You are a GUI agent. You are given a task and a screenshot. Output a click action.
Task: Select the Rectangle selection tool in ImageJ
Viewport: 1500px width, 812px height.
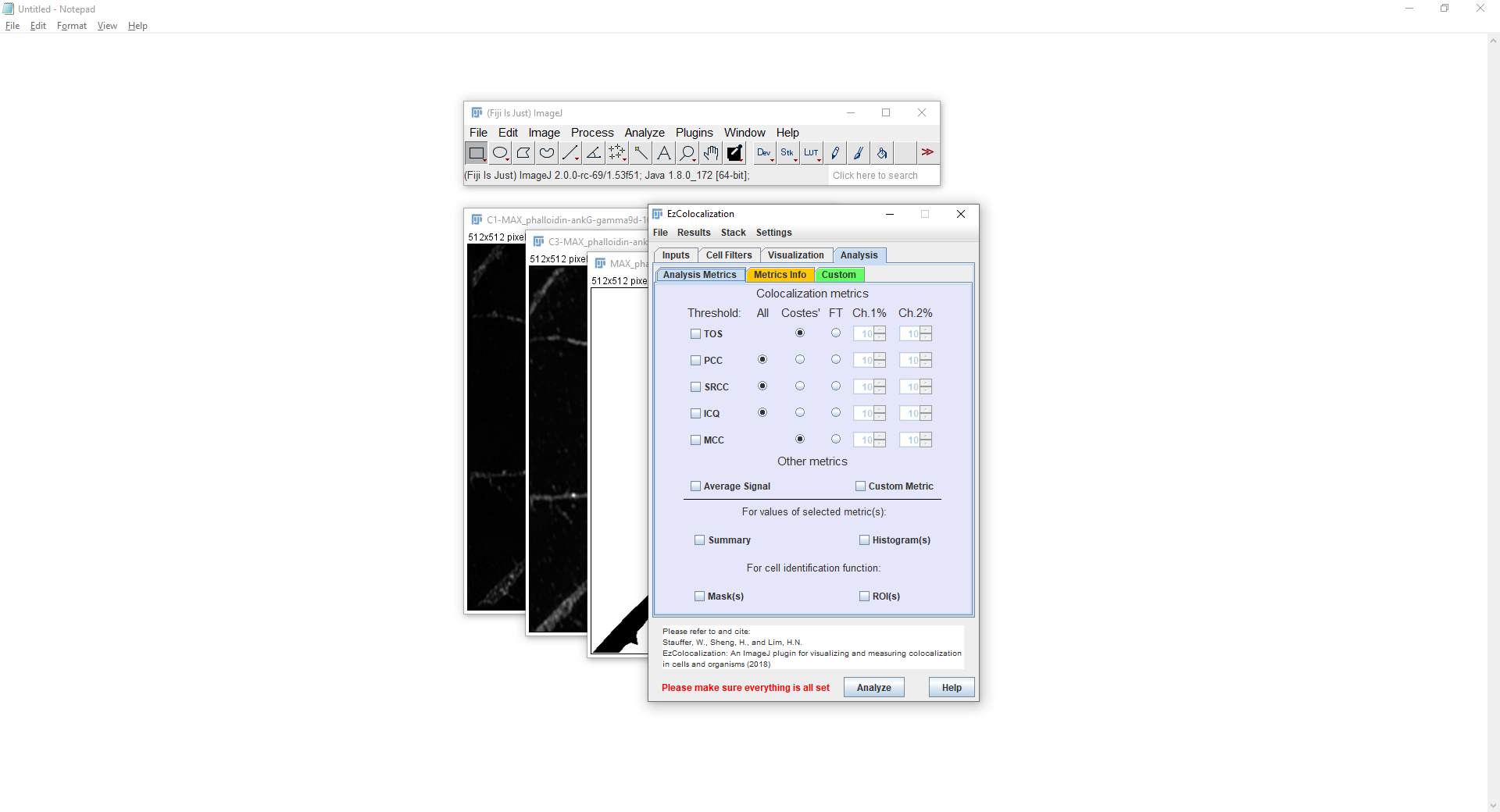click(x=477, y=153)
